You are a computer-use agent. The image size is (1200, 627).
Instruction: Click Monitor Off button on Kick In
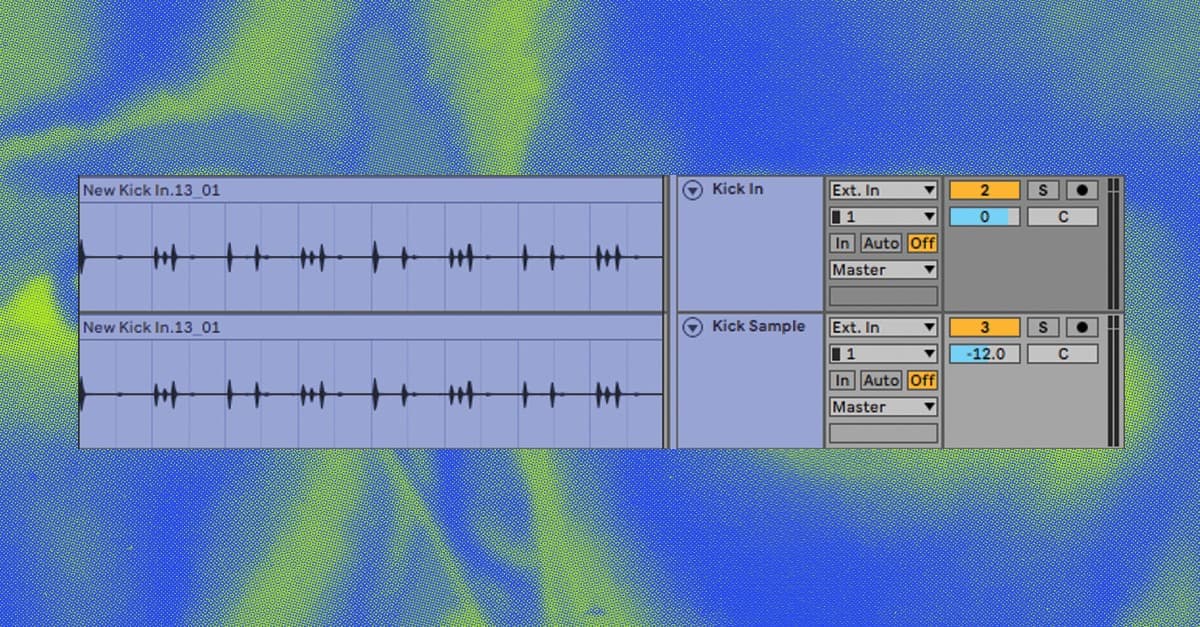click(922, 243)
